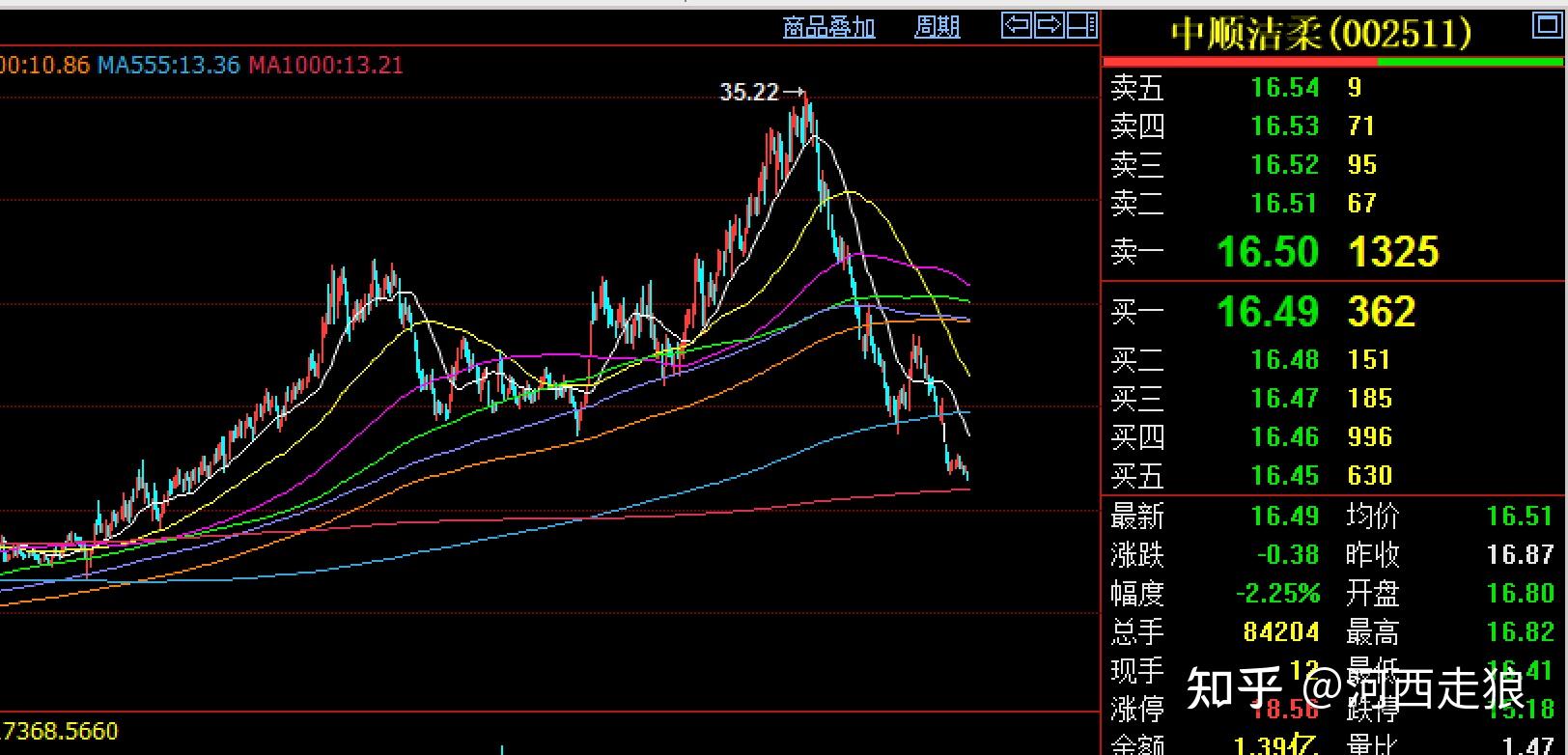Click sell-one volume 1325
Image resolution: width=1568 pixels, height=755 pixels.
click(x=1393, y=252)
